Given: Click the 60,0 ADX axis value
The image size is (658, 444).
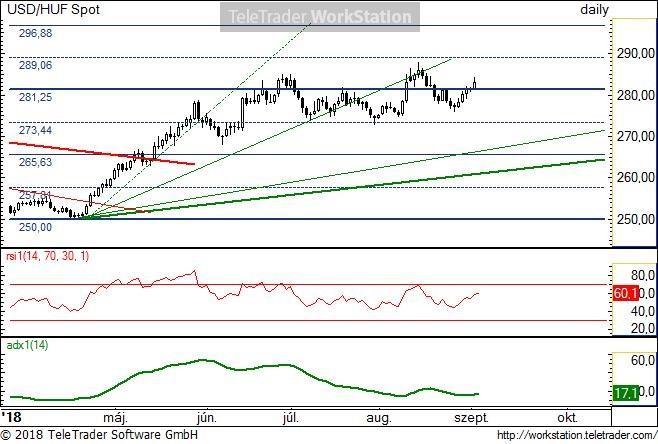Looking at the screenshot, I should [643, 360].
